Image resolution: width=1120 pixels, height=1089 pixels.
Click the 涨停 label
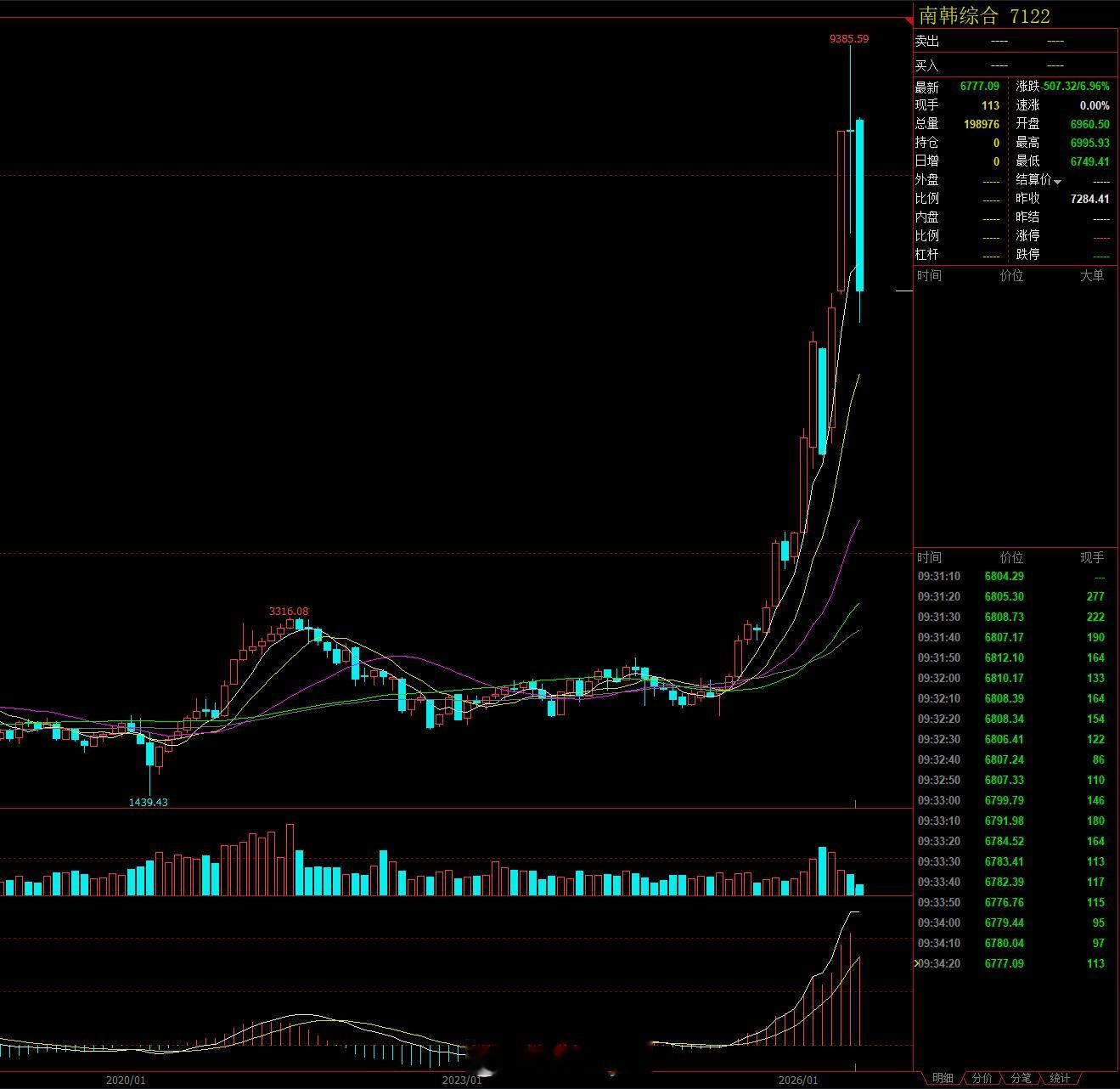1027,236
